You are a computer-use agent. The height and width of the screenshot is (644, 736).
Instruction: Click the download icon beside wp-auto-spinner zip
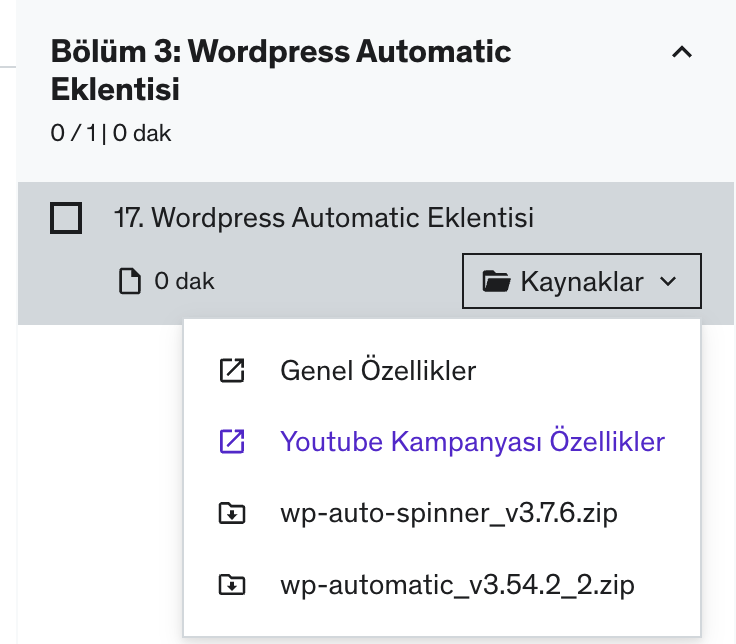pyautogui.click(x=232, y=513)
